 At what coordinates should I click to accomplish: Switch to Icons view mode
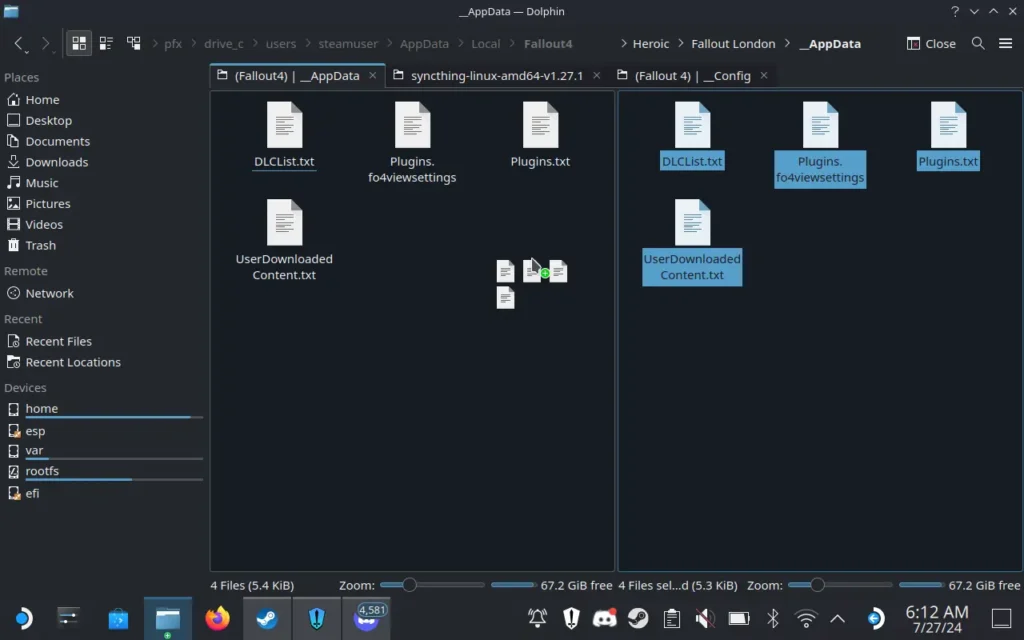(79, 44)
